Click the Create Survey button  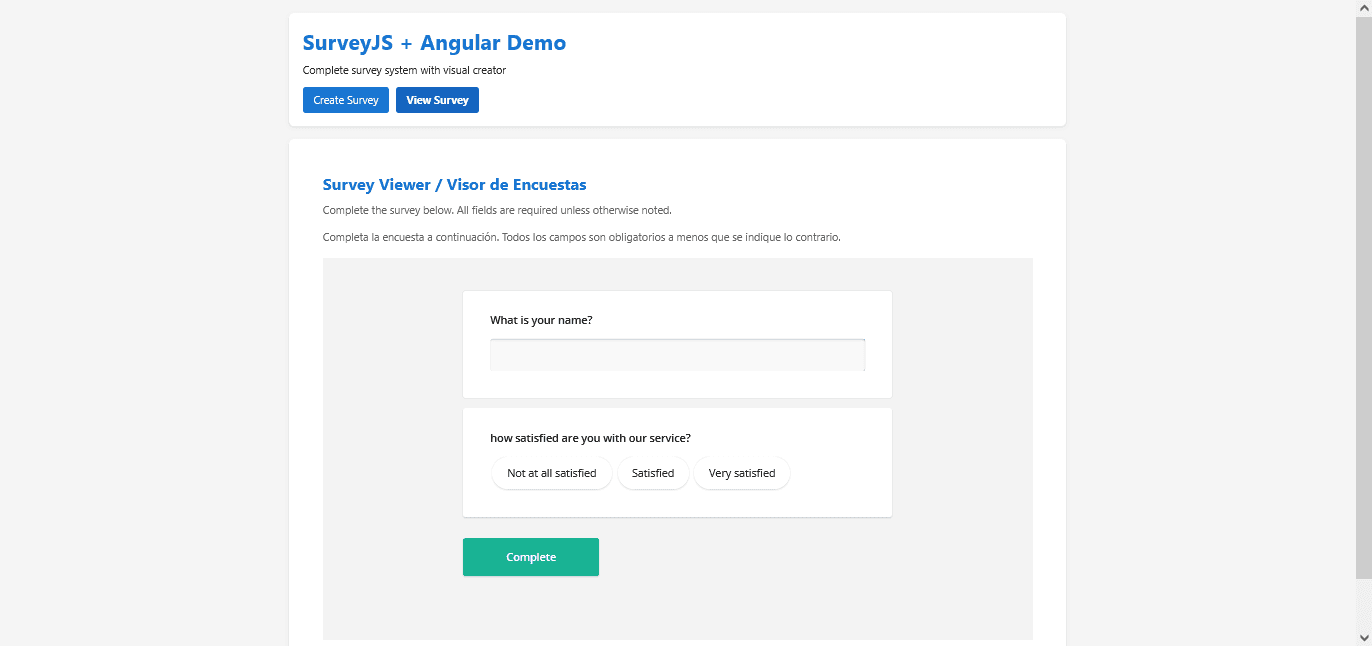click(x=346, y=100)
